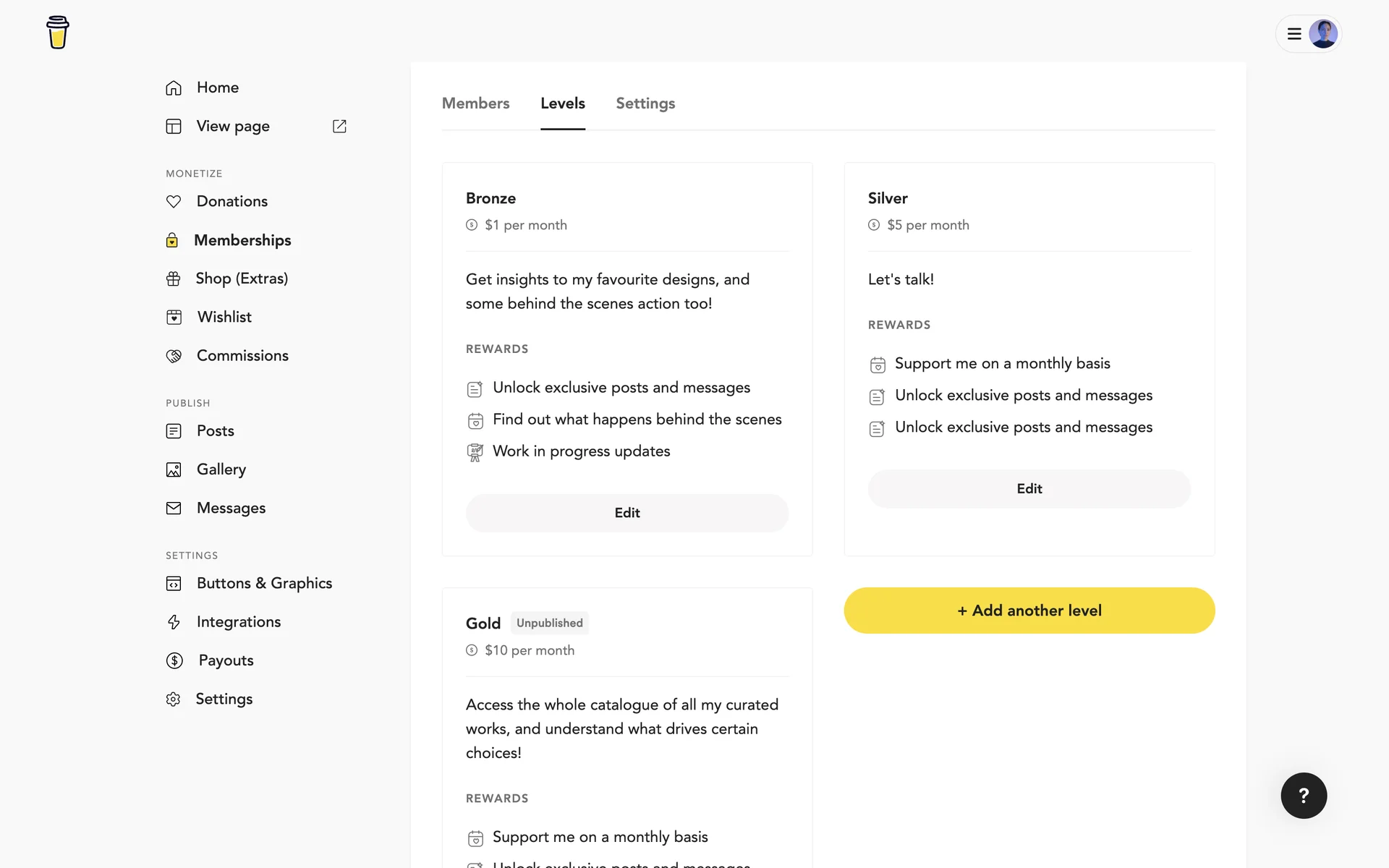Click the Payouts dollar icon

174,660
